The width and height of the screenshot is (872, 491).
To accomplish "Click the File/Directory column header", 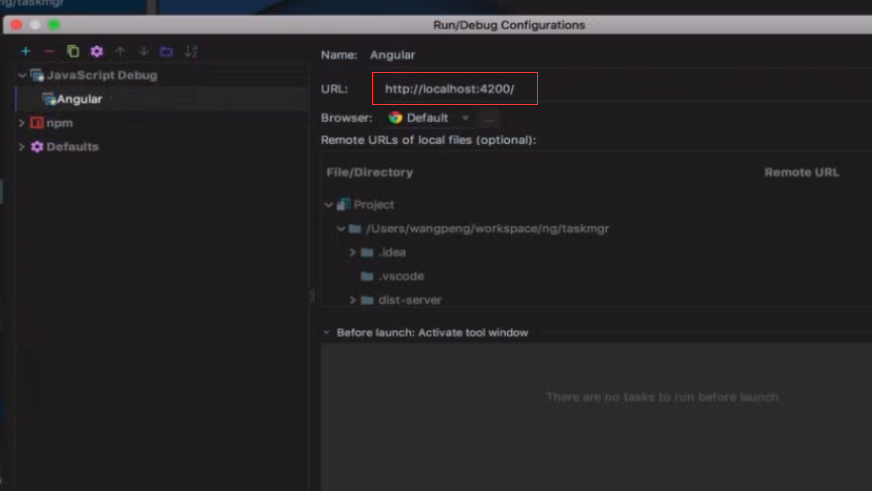I will (x=370, y=172).
